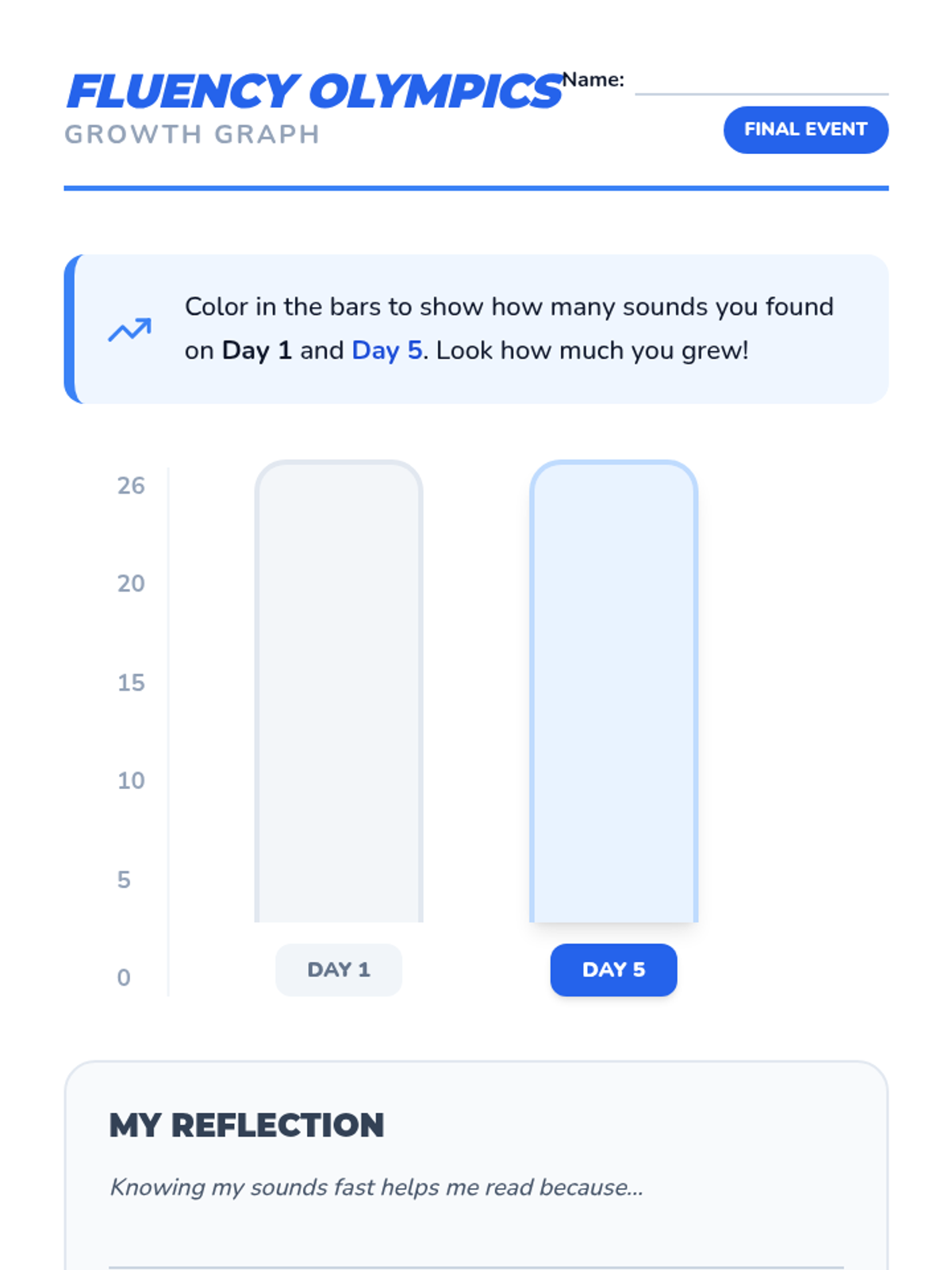Click the My Reflection heading
The height and width of the screenshot is (1270, 952).
247,1125
